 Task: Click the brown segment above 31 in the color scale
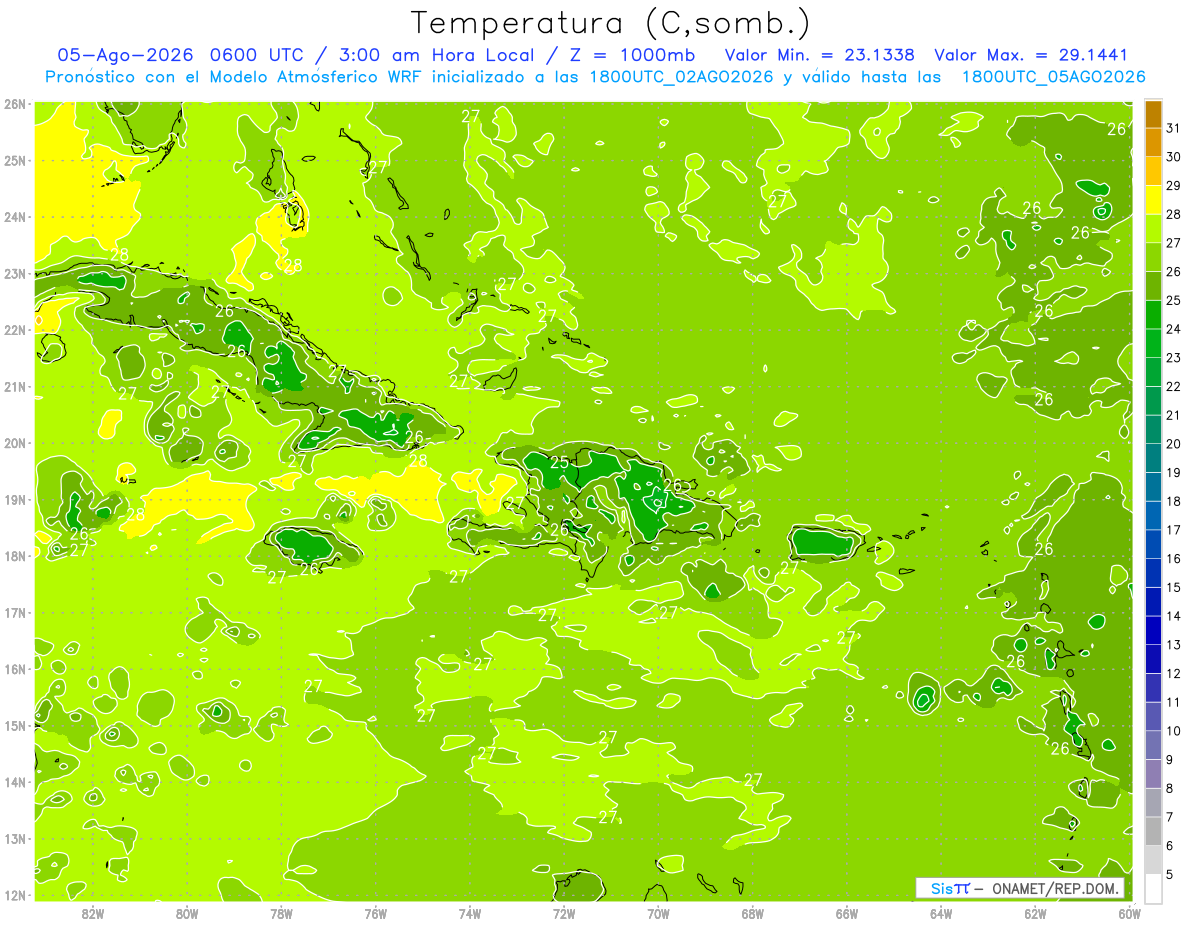[1153, 114]
